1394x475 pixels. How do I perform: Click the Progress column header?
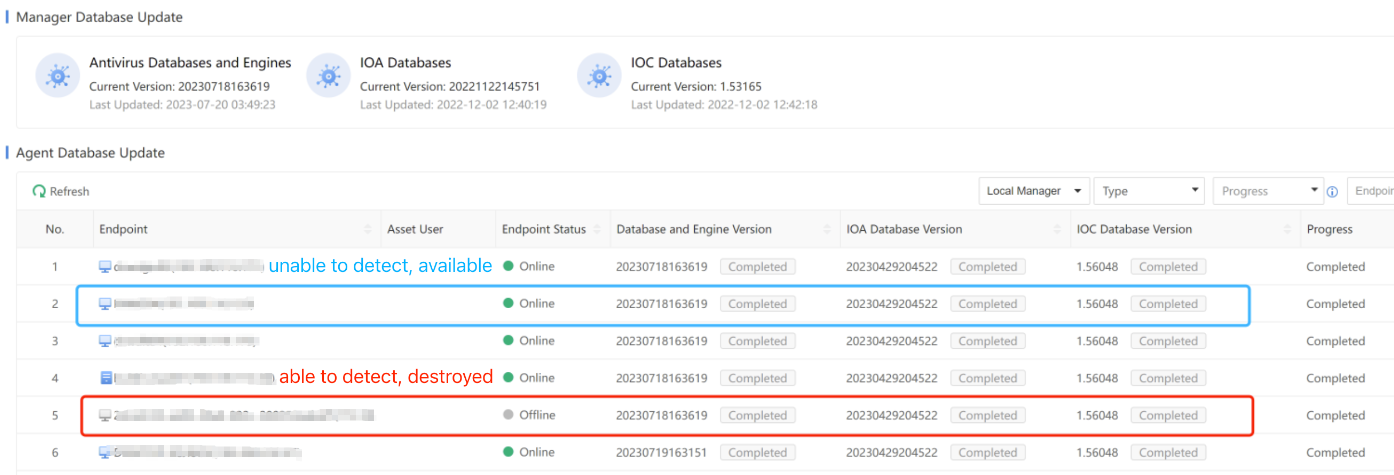pos(1329,230)
